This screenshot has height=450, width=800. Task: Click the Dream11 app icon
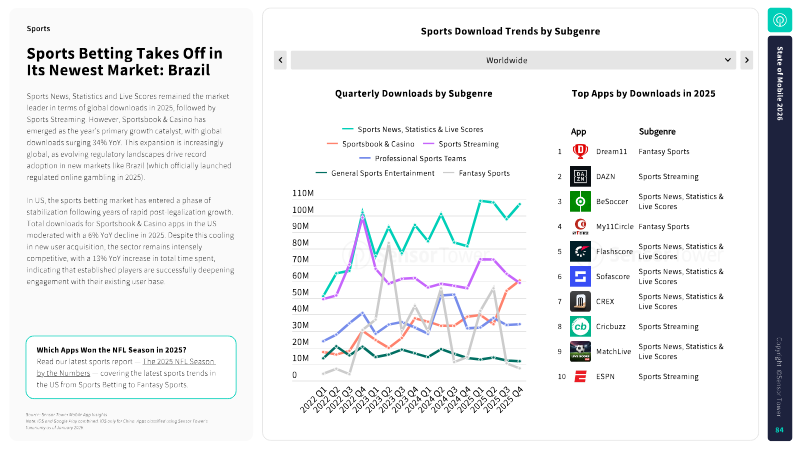click(580, 151)
